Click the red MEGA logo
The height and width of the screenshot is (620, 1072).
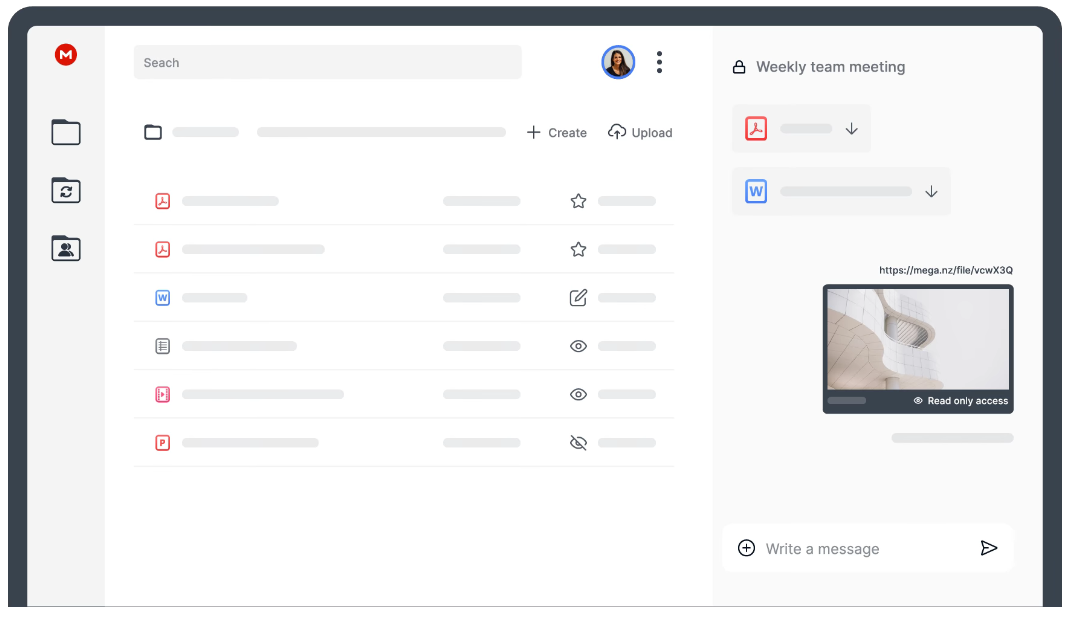point(66,56)
